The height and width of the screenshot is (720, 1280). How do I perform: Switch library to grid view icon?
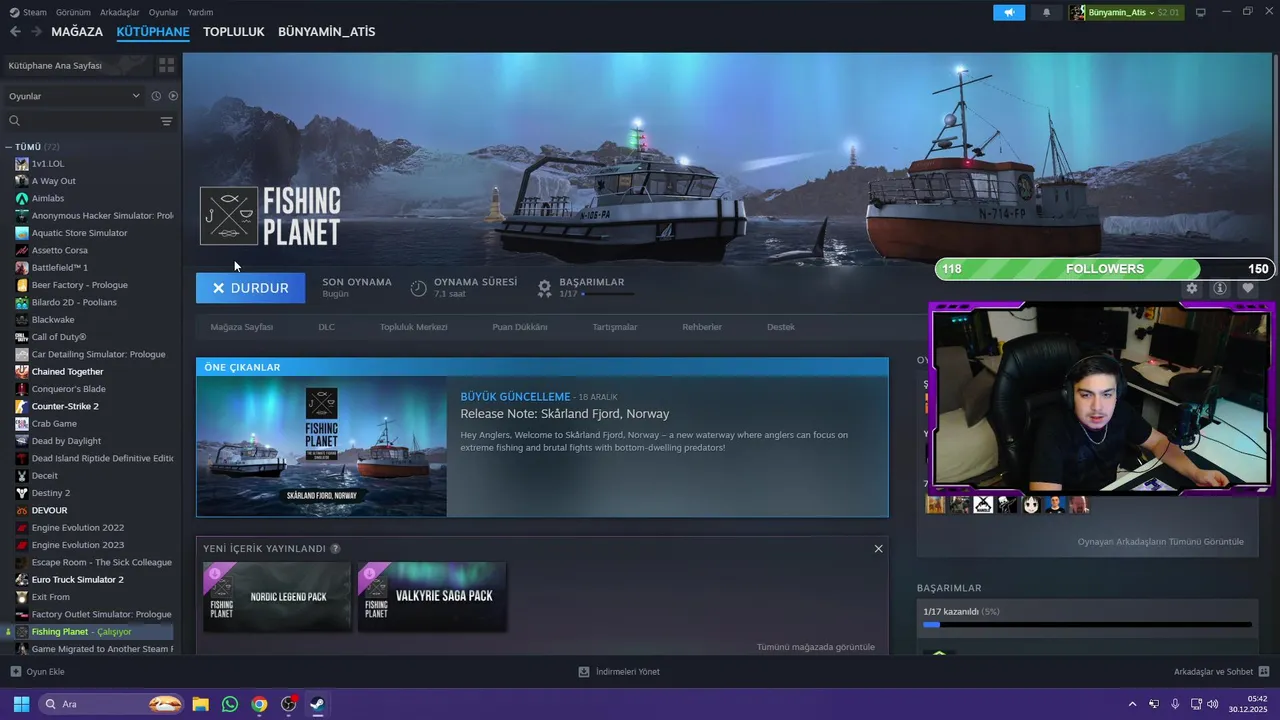point(166,65)
